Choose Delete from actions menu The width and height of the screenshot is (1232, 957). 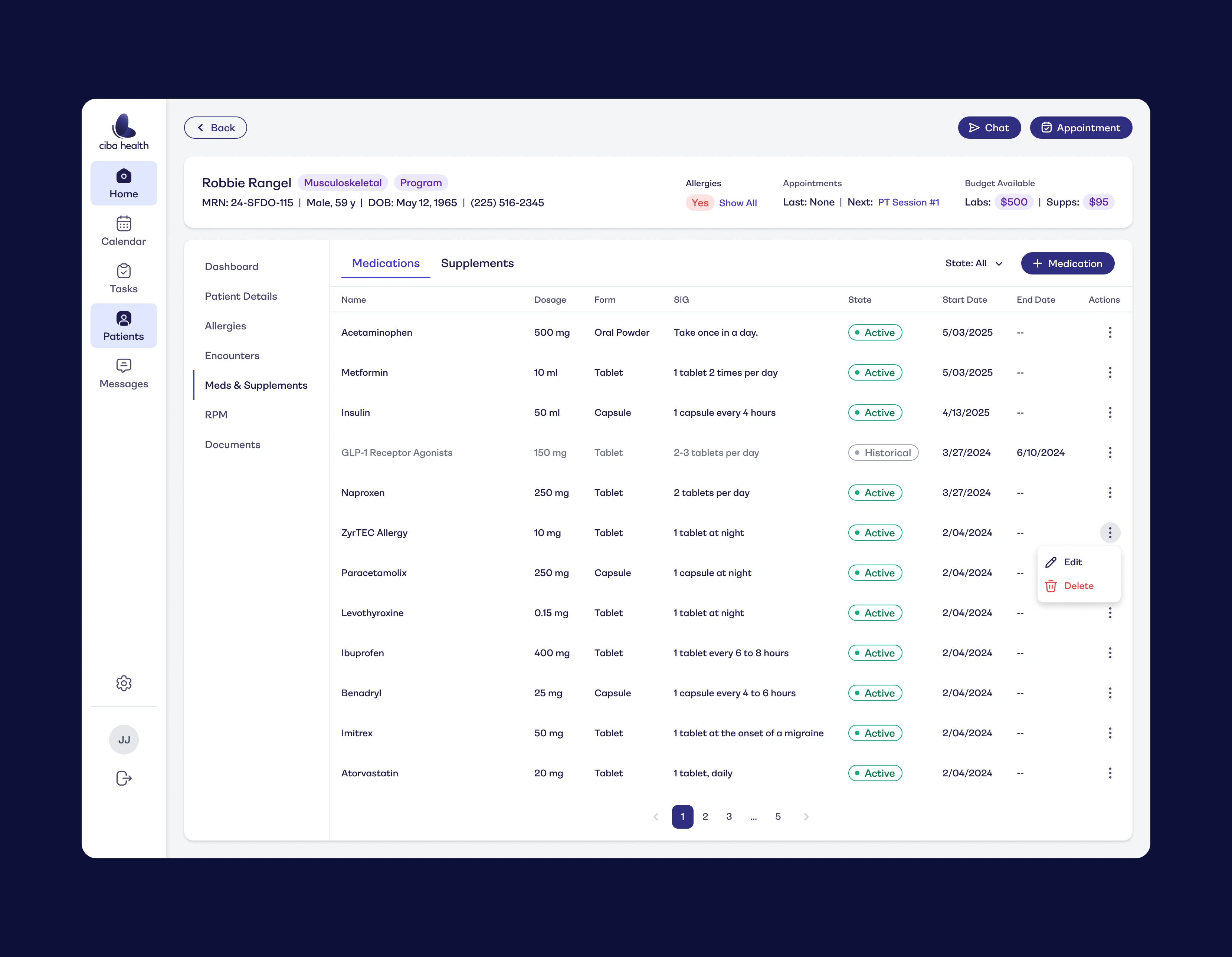[1078, 586]
